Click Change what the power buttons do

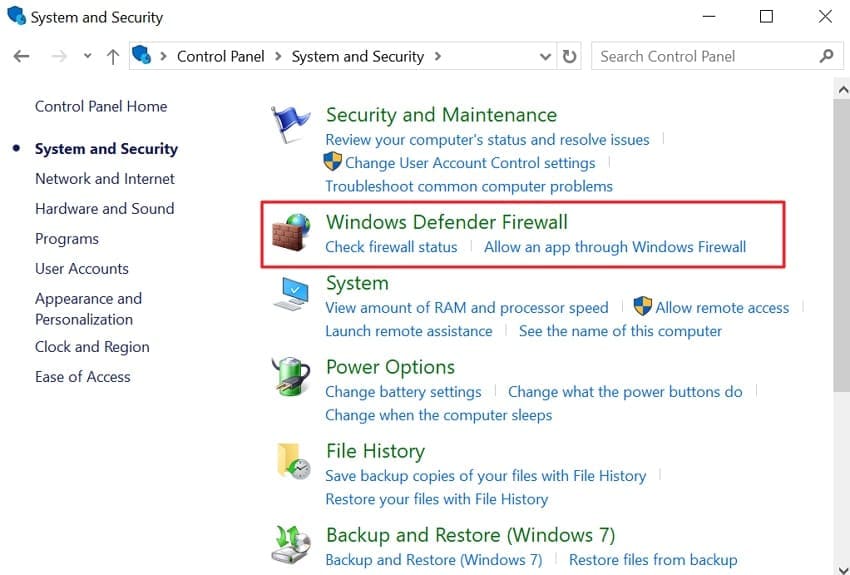(625, 392)
